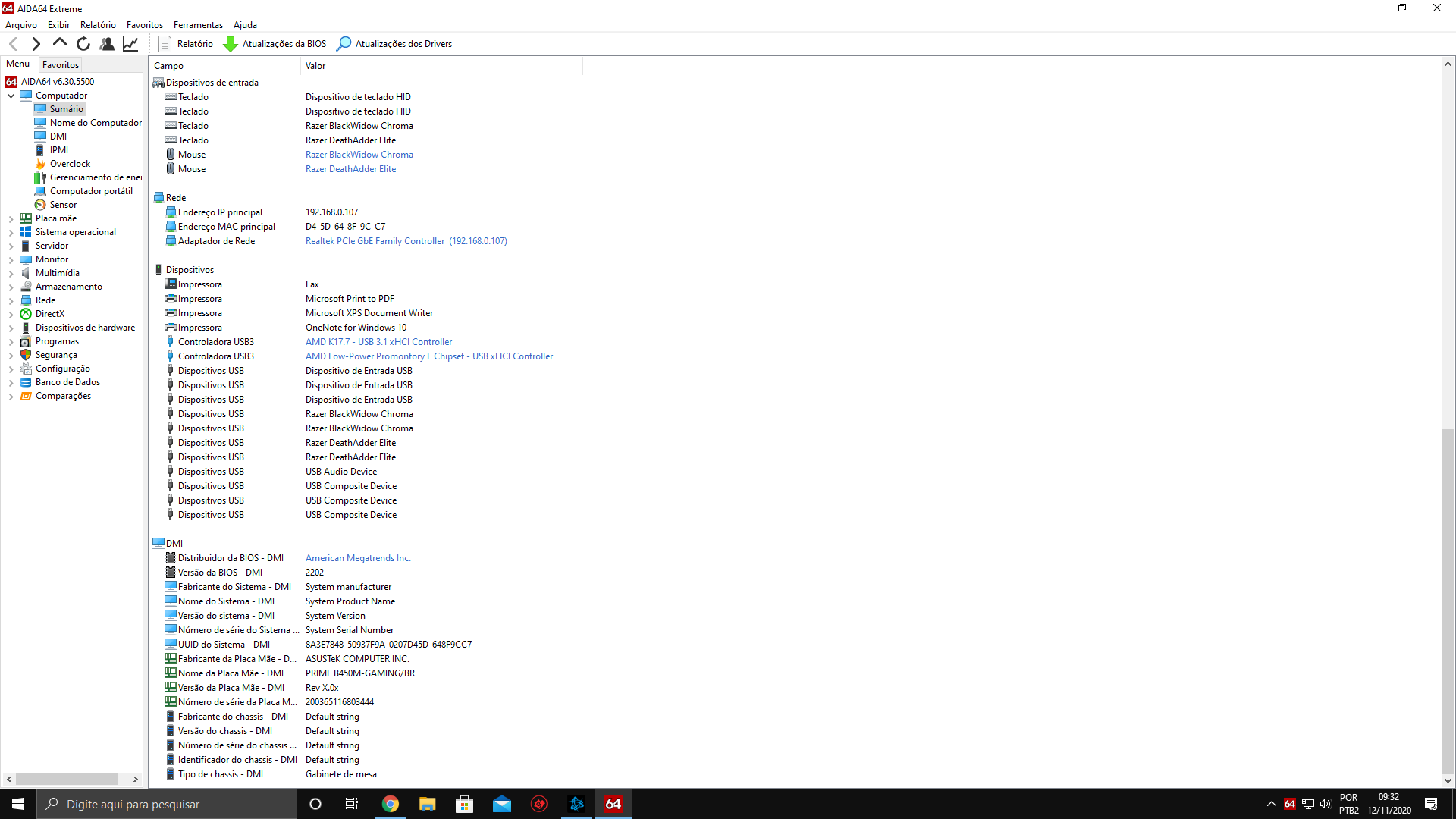Expand the DirectX node
Image resolution: width=1456 pixels, height=819 pixels.
(11, 314)
